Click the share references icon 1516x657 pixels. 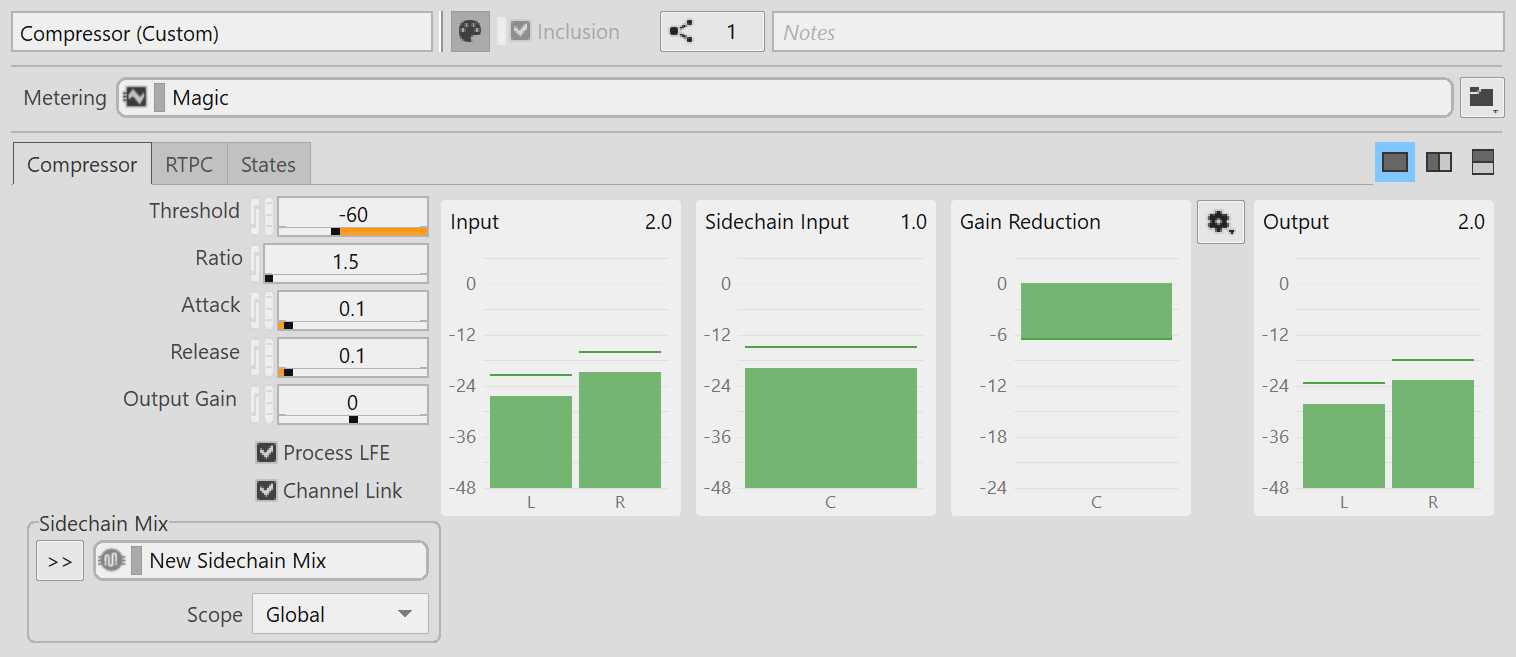coord(682,32)
